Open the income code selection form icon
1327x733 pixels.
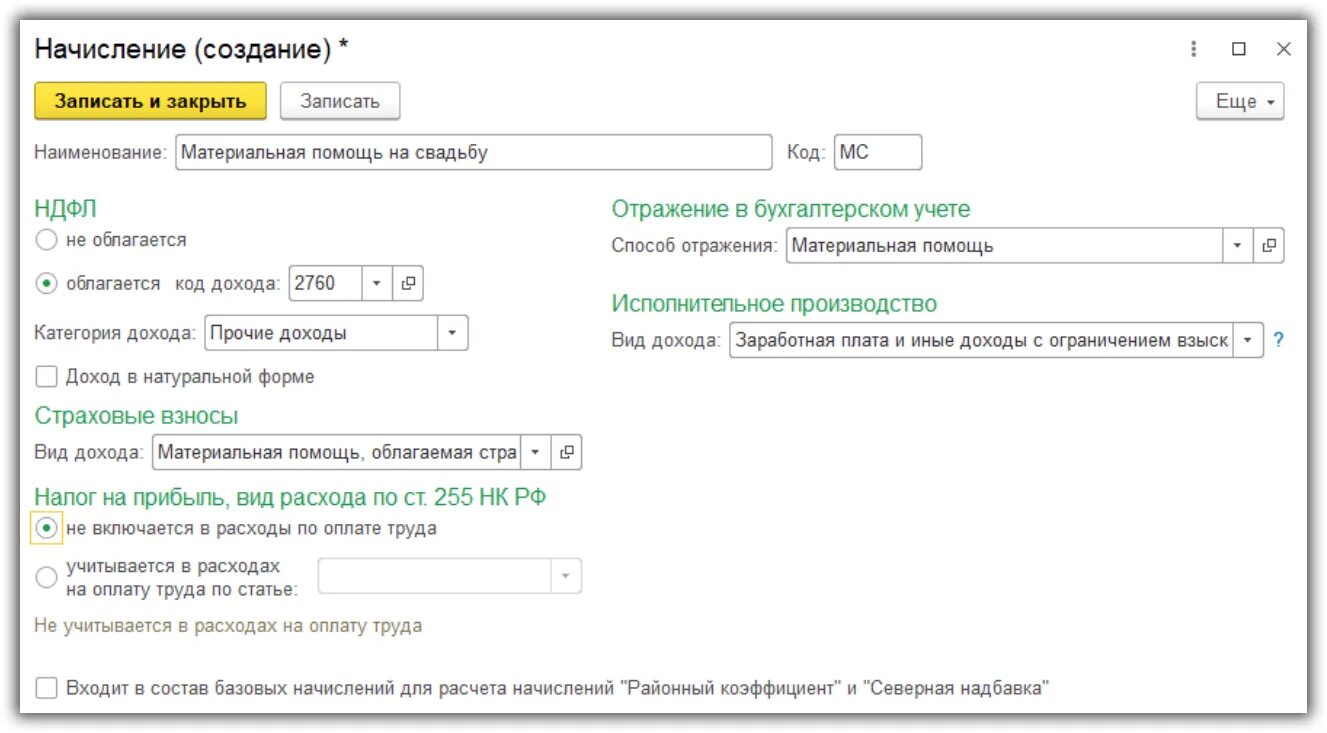pos(408,284)
